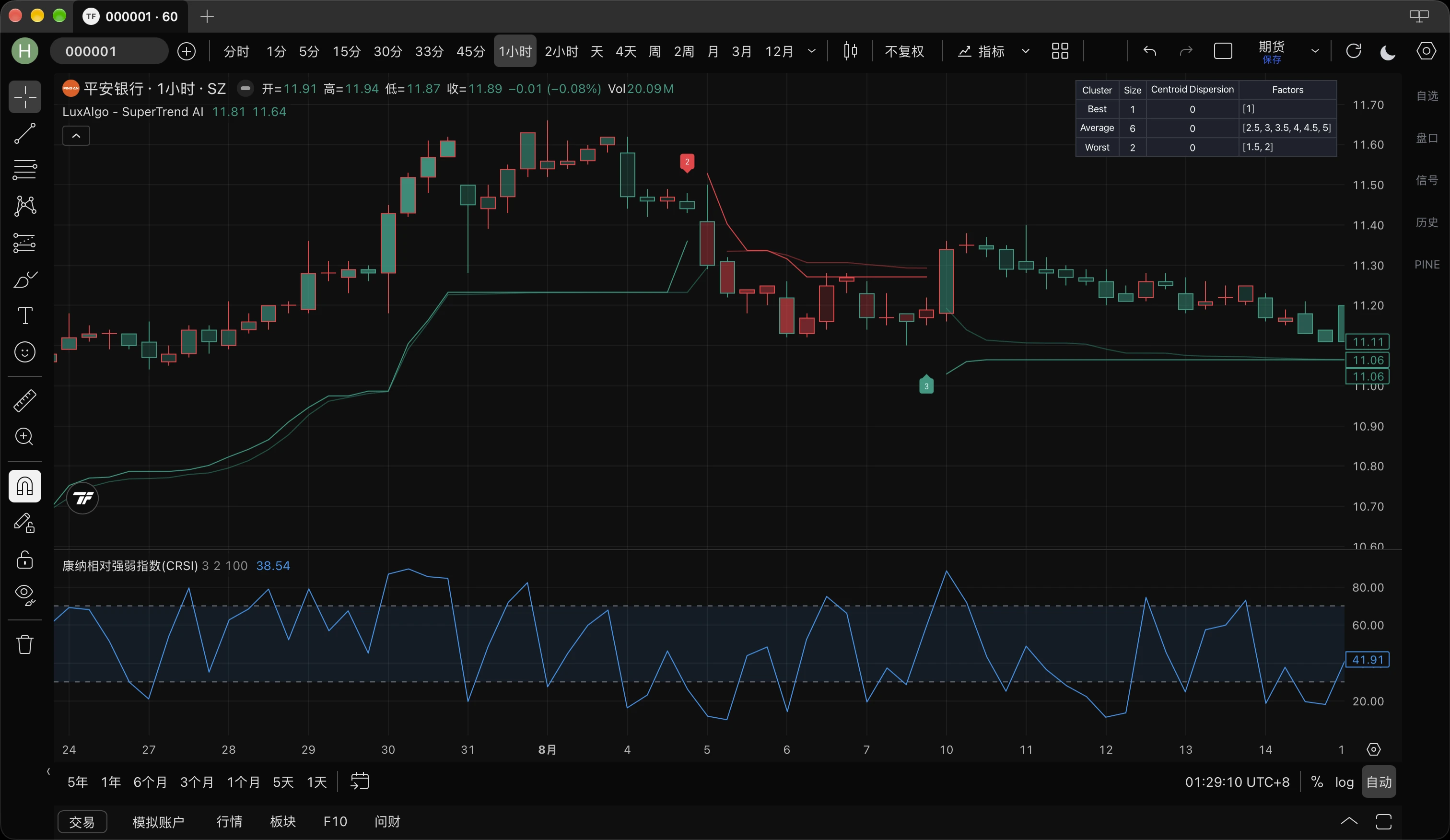Toggle the log scale
Screen dimensions: 1450x840
1344,782
